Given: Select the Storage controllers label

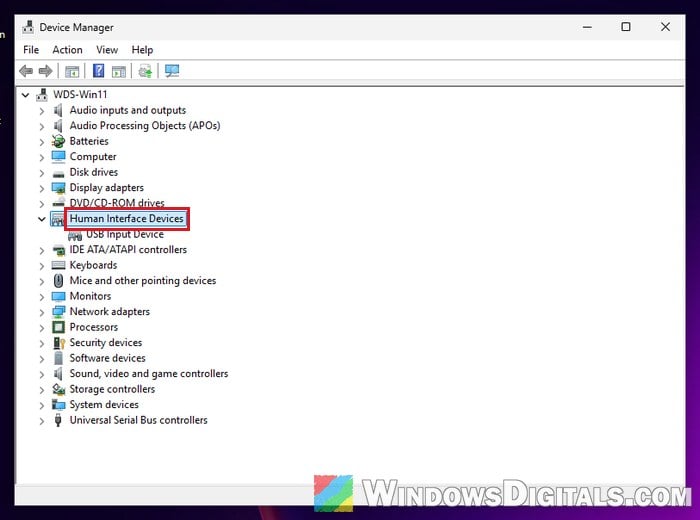Looking at the screenshot, I should 112,389.
